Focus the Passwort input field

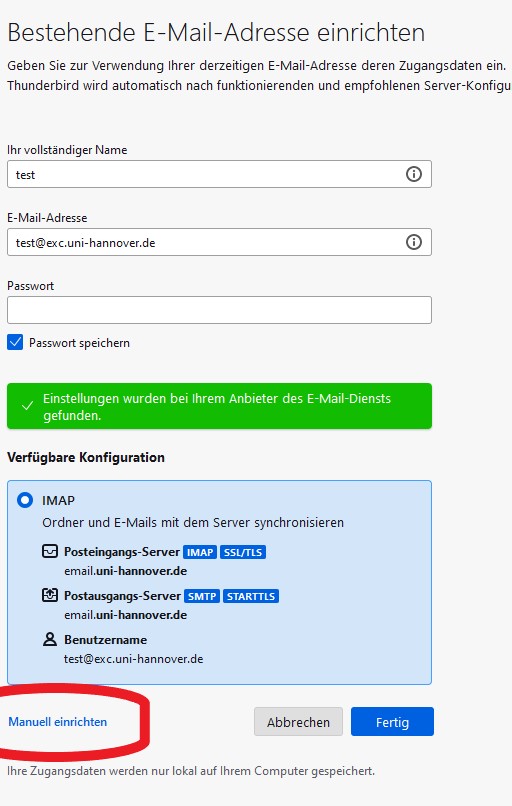[219, 310]
